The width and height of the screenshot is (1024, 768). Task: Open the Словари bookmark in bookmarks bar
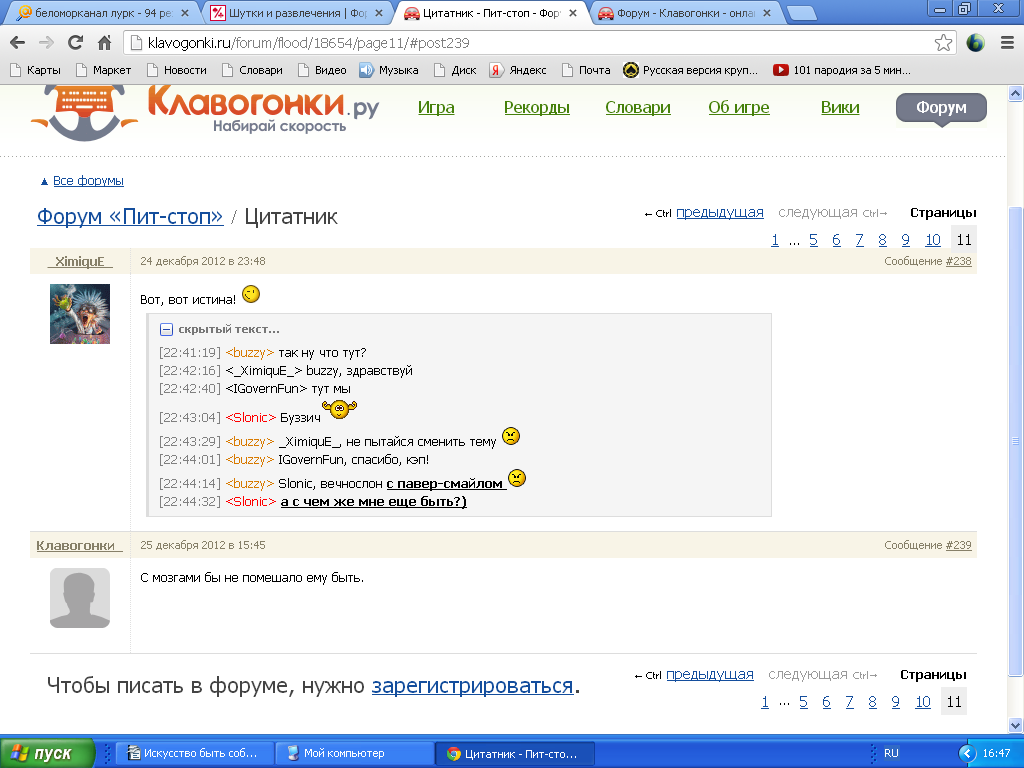252,70
